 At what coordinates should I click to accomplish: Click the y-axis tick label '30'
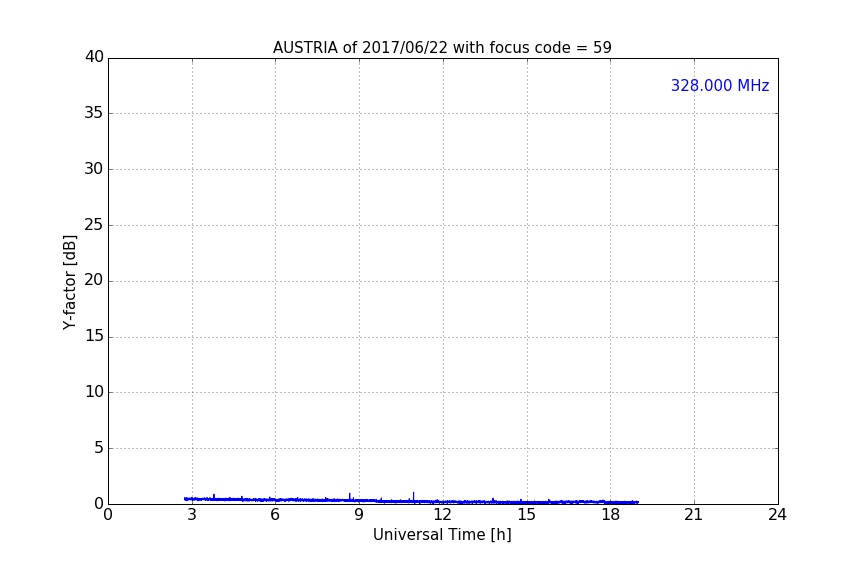click(94, 169)
